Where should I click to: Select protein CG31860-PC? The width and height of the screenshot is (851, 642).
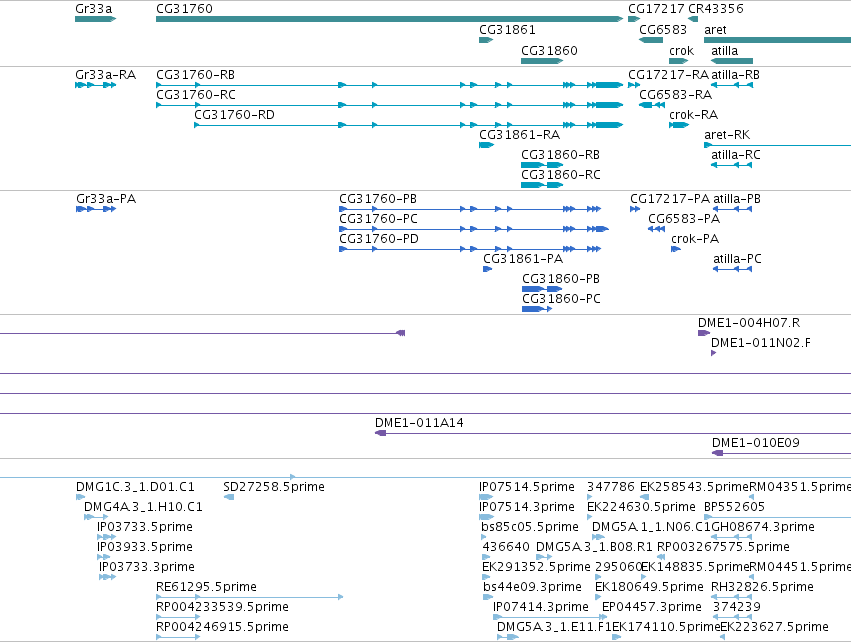click(x=561, y=298)
